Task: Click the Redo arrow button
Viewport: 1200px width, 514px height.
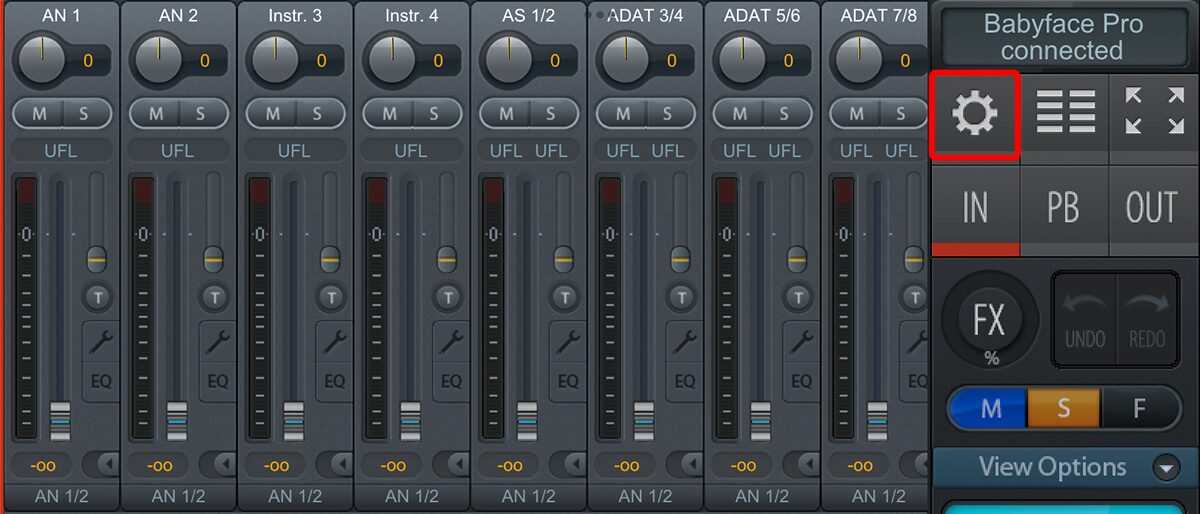Action: coord(1146,318)
